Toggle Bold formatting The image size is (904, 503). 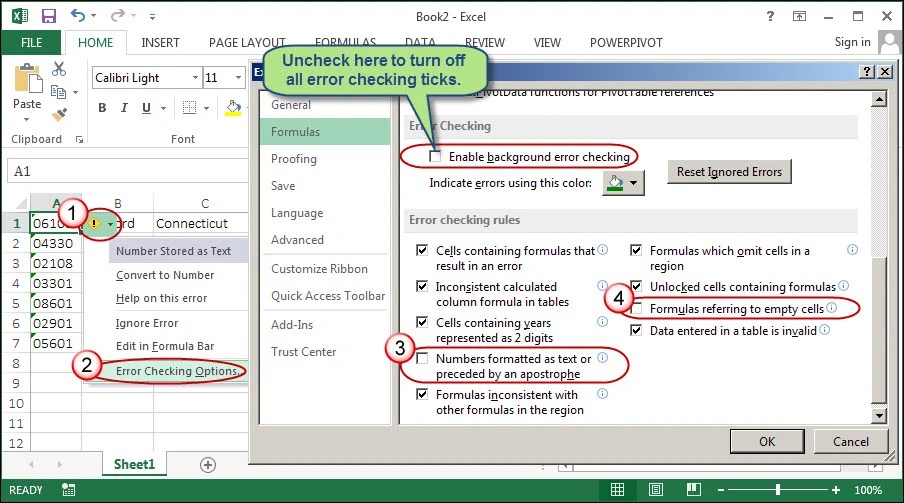(102, 108)
